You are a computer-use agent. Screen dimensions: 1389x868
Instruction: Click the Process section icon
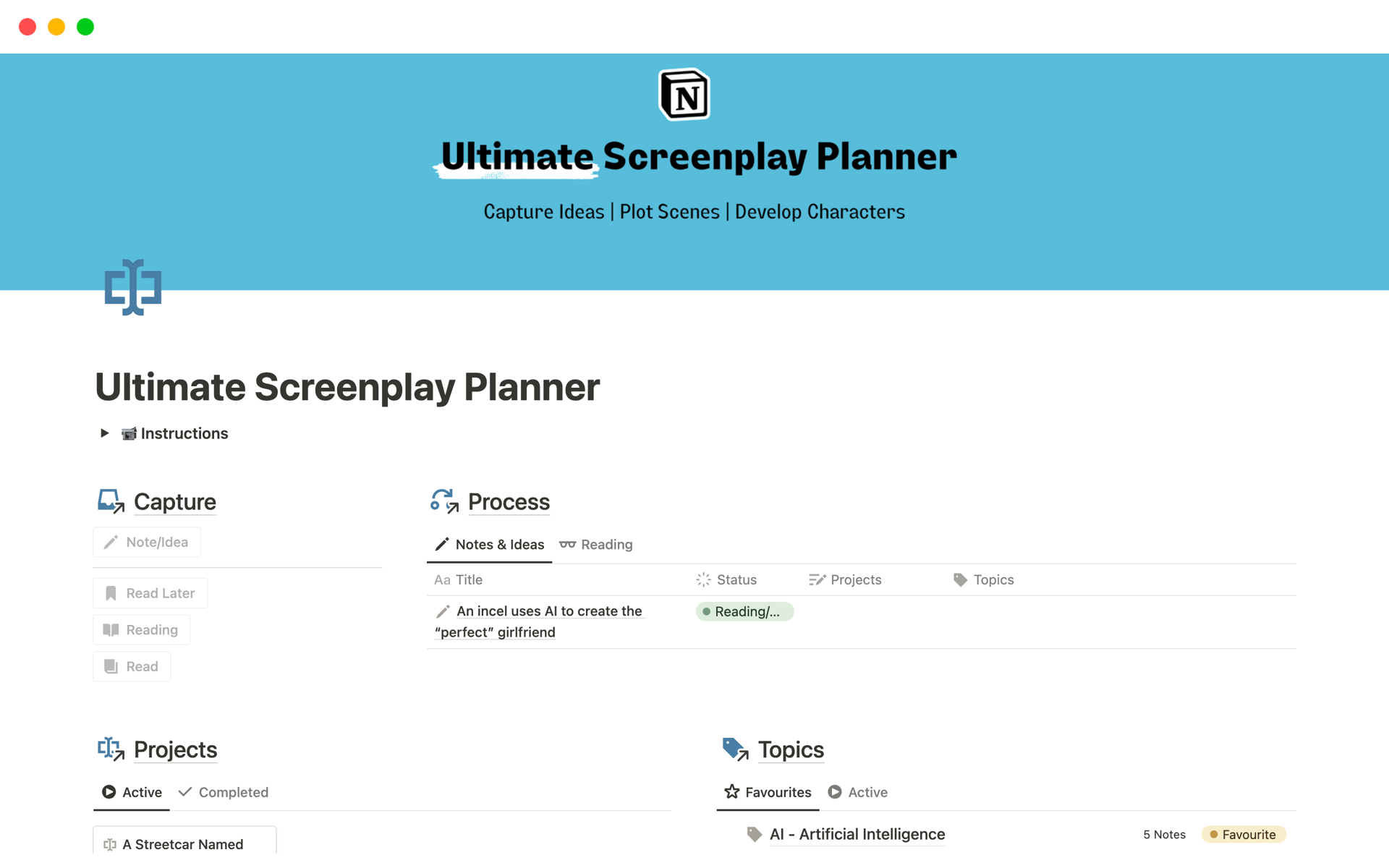coord(444,501)
